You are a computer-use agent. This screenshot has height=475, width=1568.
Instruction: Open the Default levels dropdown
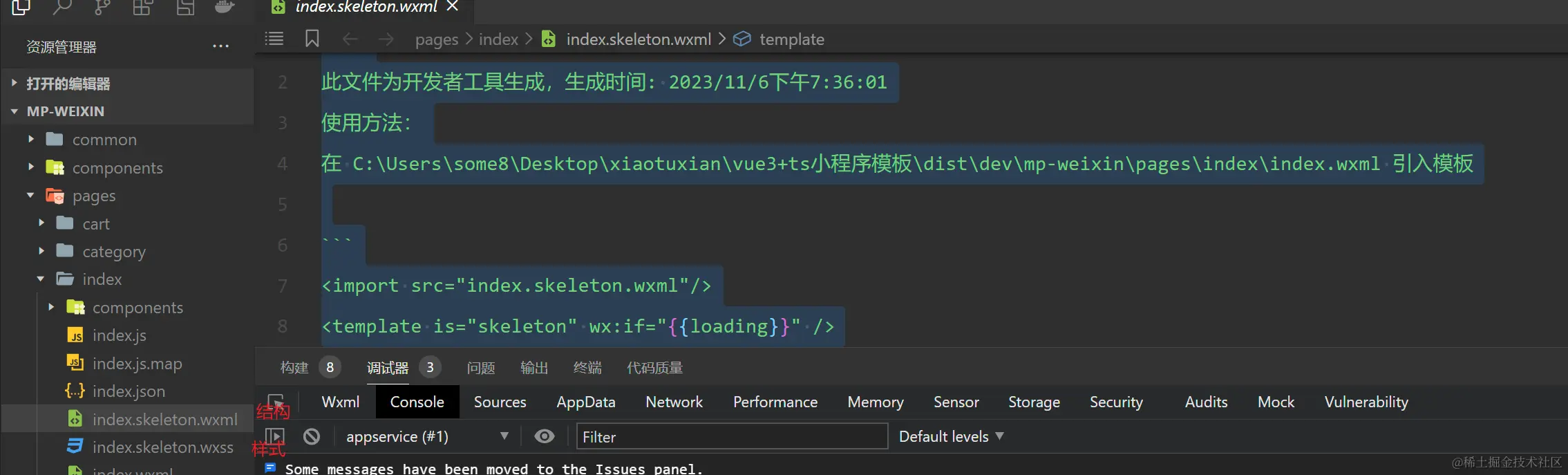[951, 436]
